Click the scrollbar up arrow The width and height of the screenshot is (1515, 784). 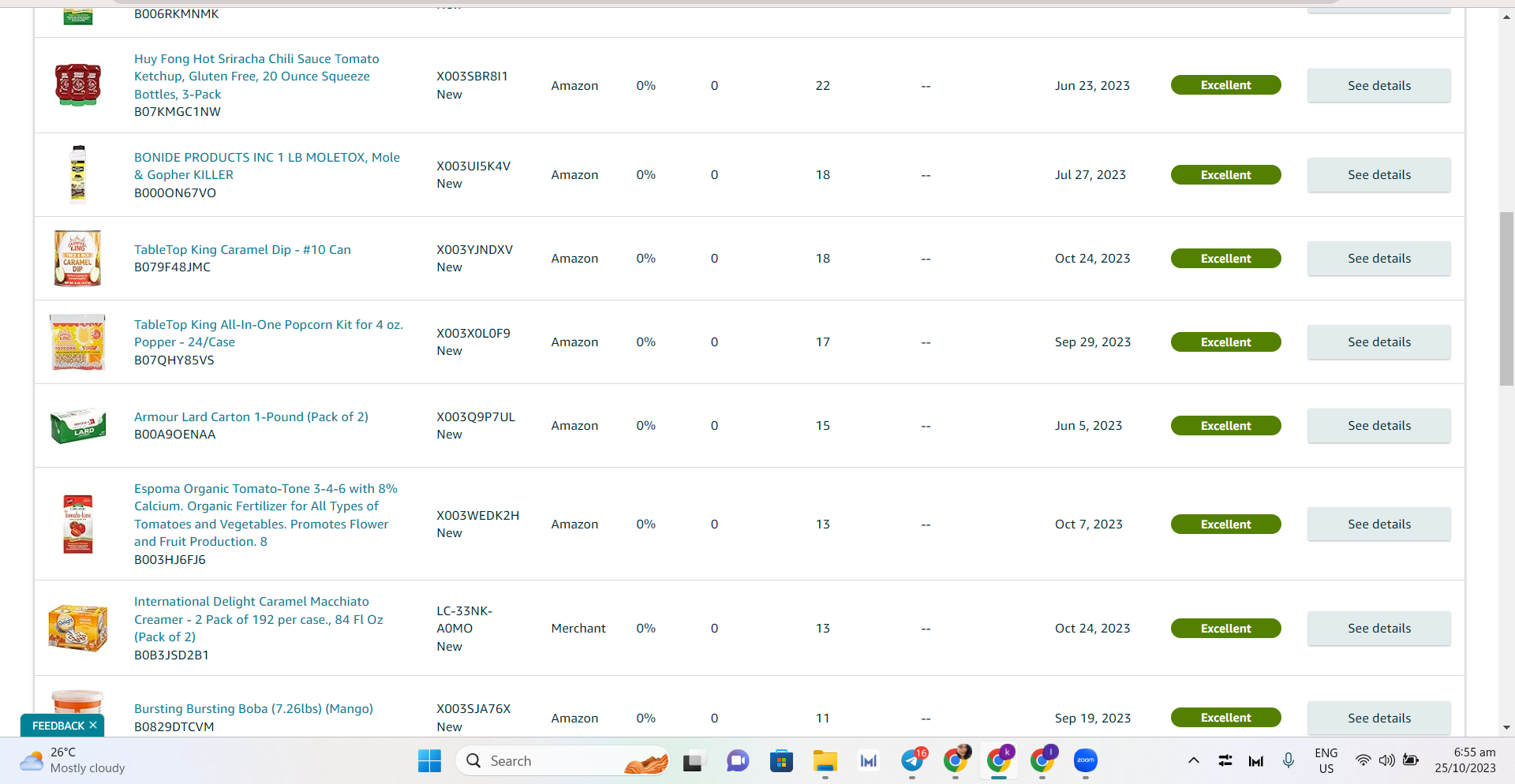tap(1506, 16)
